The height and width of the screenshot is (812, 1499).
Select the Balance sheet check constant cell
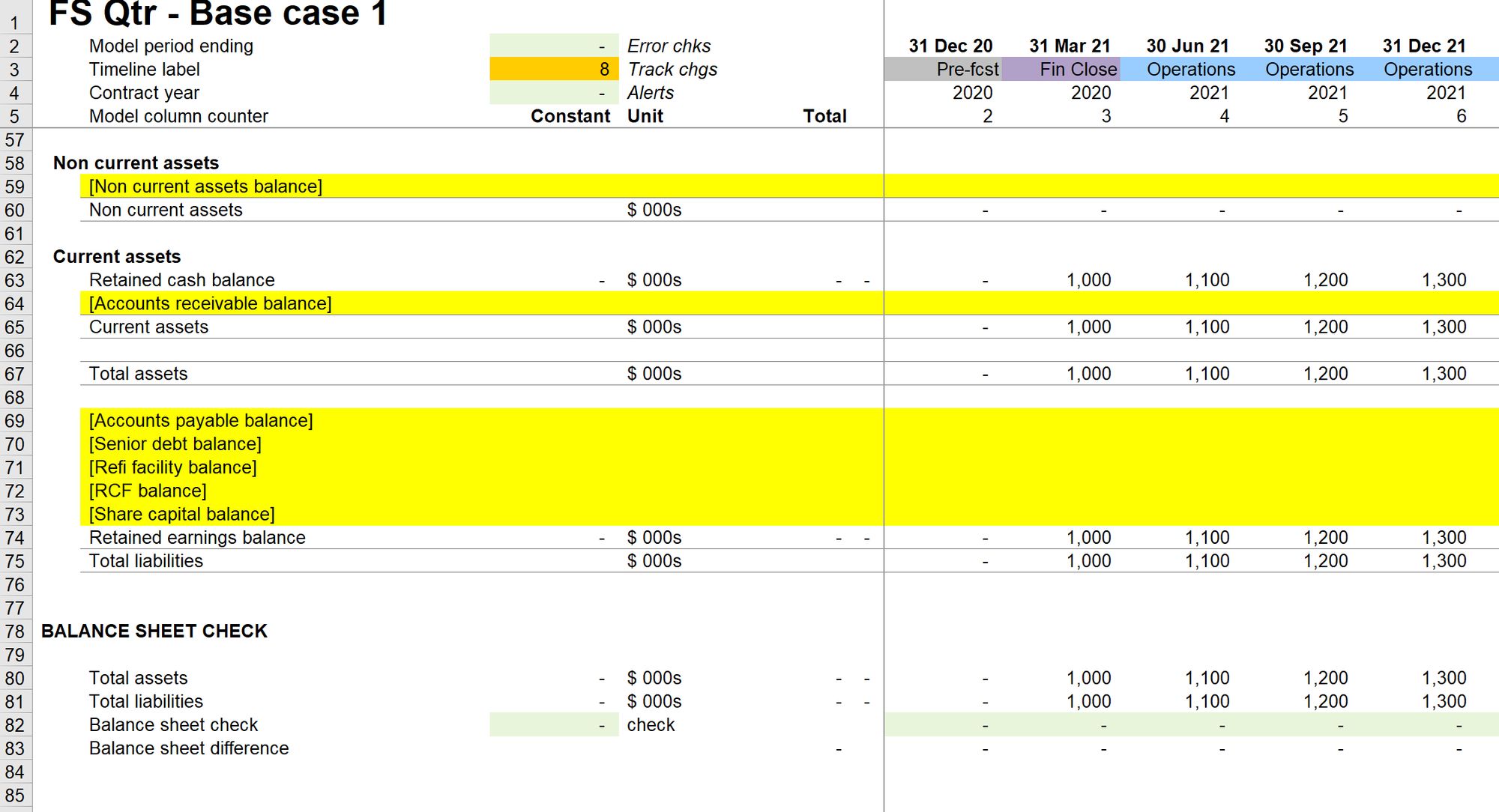(553, 725)
